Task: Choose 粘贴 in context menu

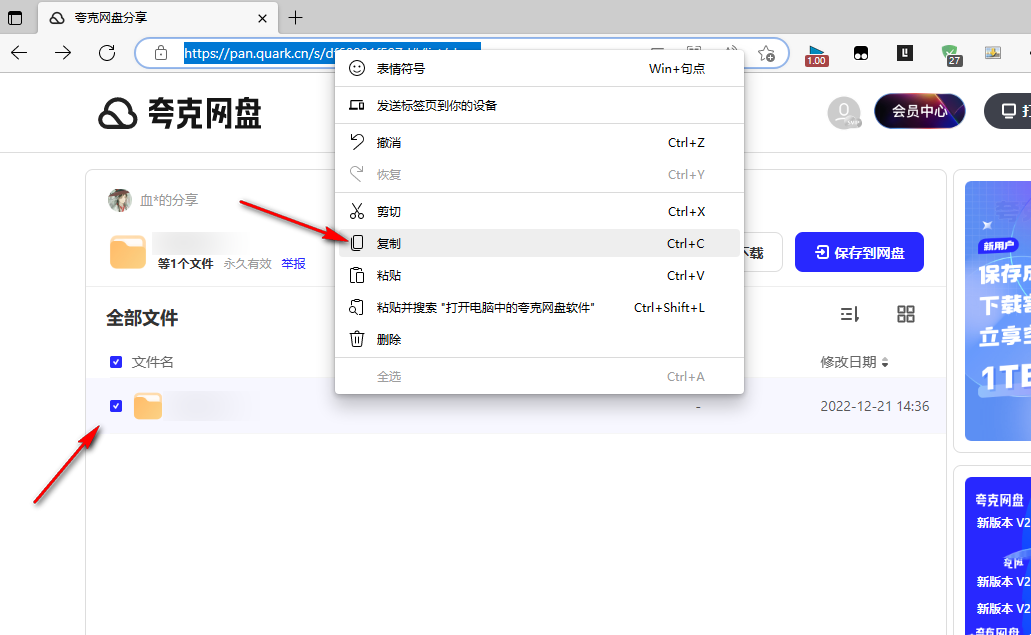Action: [539, 275]
